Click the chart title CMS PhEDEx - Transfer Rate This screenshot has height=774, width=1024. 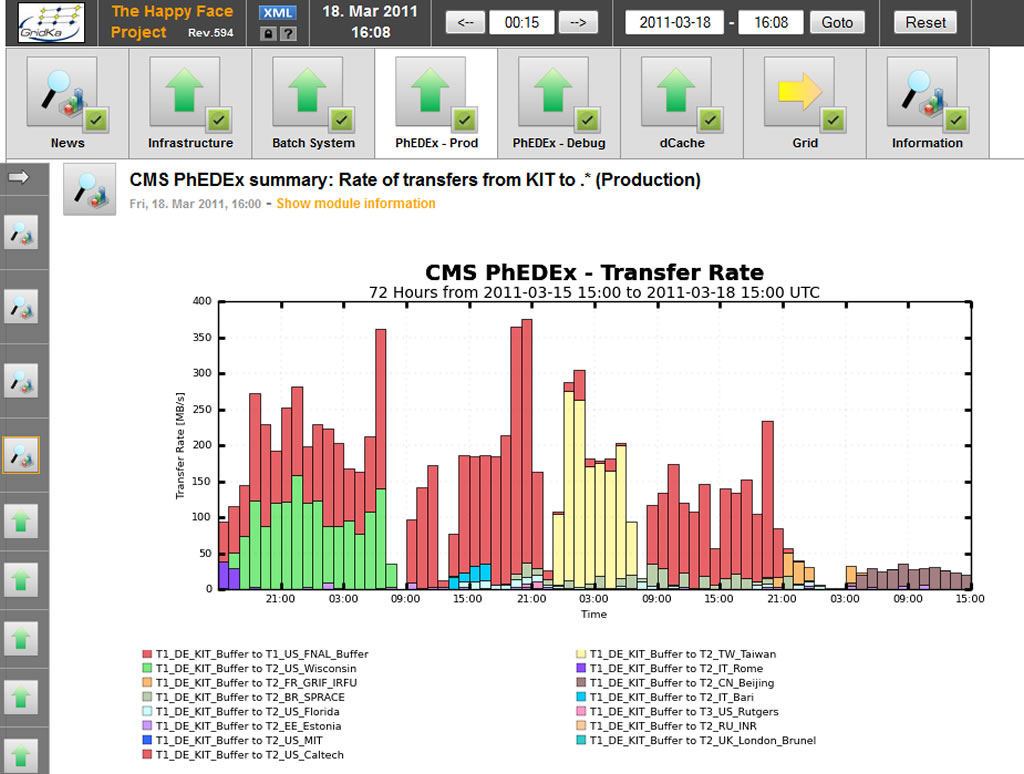click(x=594, y=272)
